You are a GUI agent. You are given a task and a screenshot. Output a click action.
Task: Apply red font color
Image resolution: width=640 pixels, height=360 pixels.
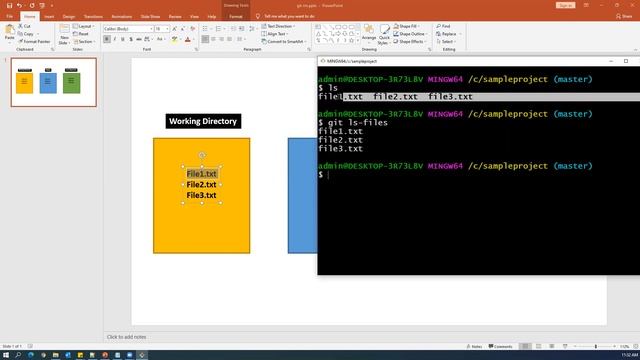pyautogui.click(x=188, y=39)
